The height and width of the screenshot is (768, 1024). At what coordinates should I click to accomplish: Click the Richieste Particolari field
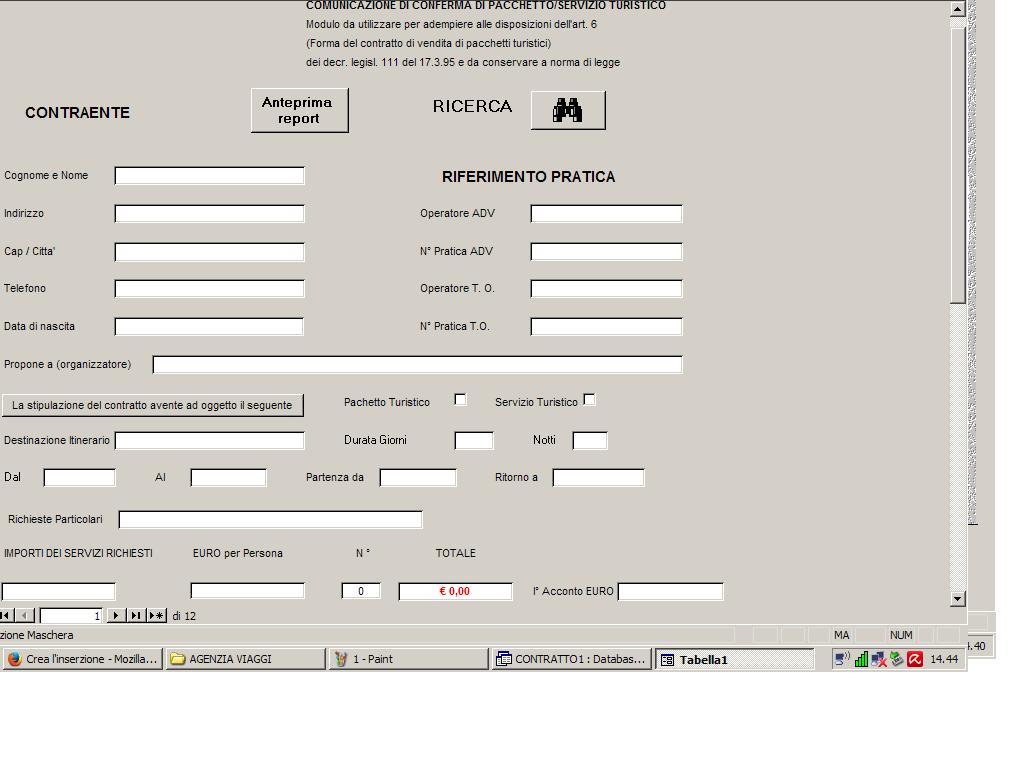point(270,520)
